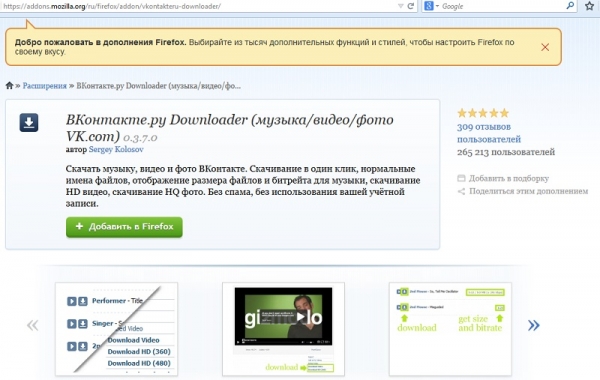Go to previous screenshots with left double arrow
The width and height of the screenshot is (600, 380).
click(x=33, y=326)
